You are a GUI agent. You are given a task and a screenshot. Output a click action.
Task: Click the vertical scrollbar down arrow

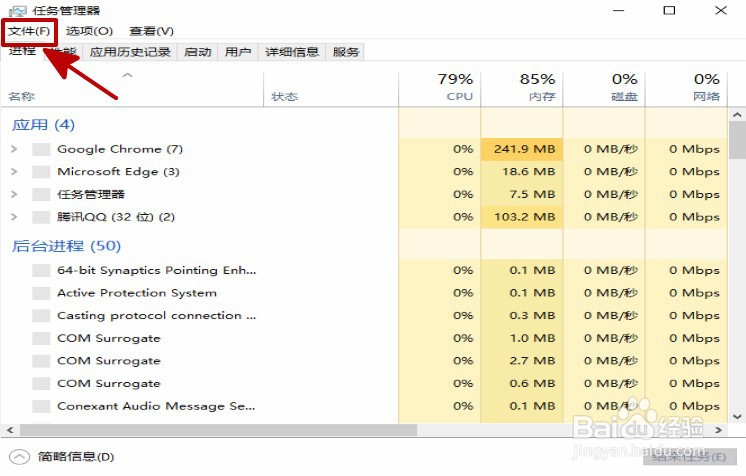pos(737,416)
